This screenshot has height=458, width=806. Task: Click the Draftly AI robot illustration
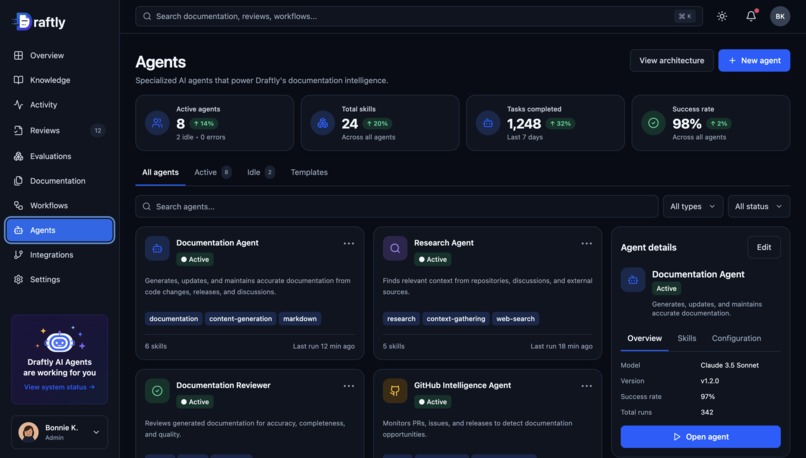[x=60, y=340]
